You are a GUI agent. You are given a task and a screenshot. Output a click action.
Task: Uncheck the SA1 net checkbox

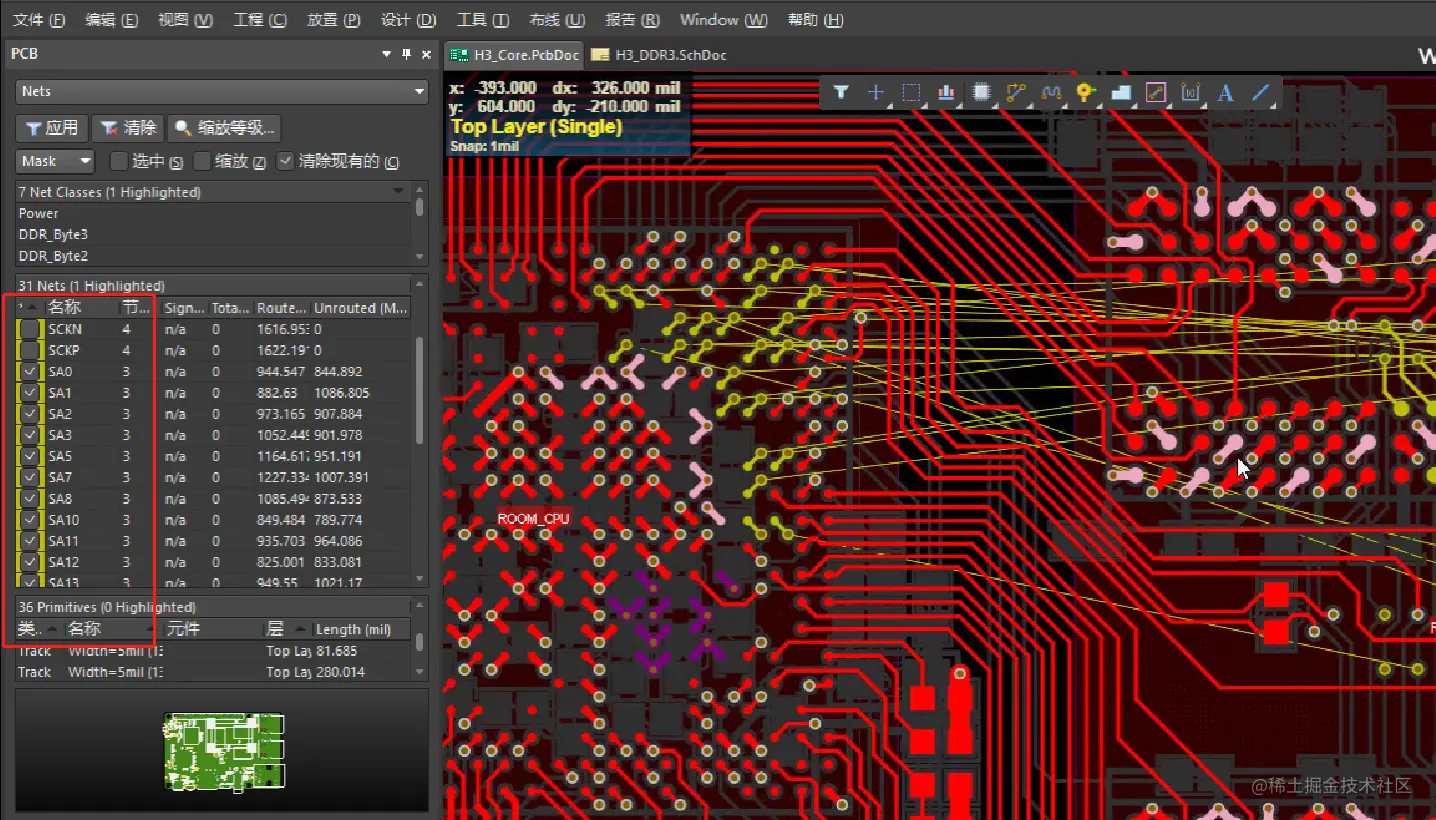coord(29,392)
